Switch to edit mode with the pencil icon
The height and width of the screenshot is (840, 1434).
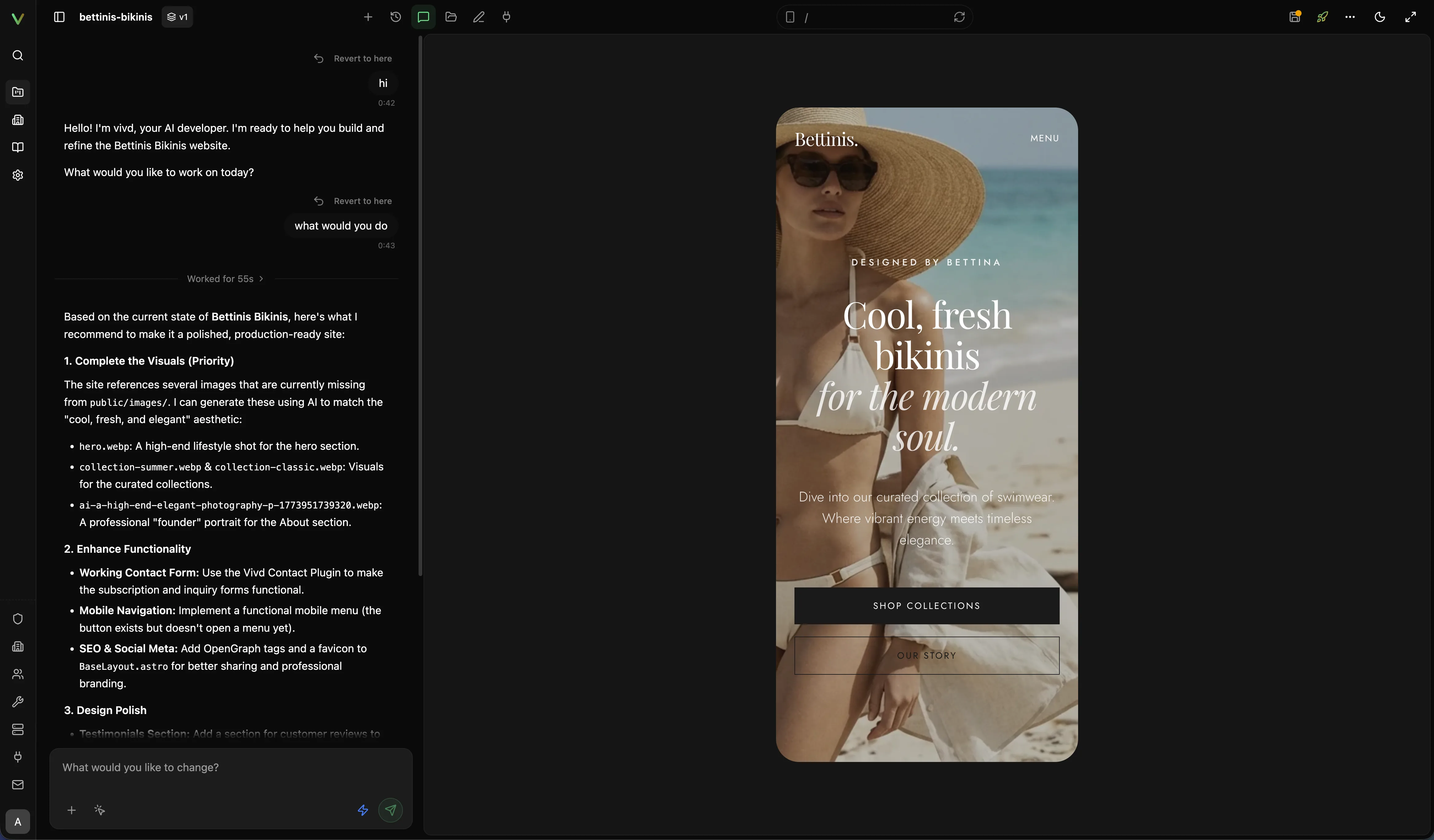point(479,17)
